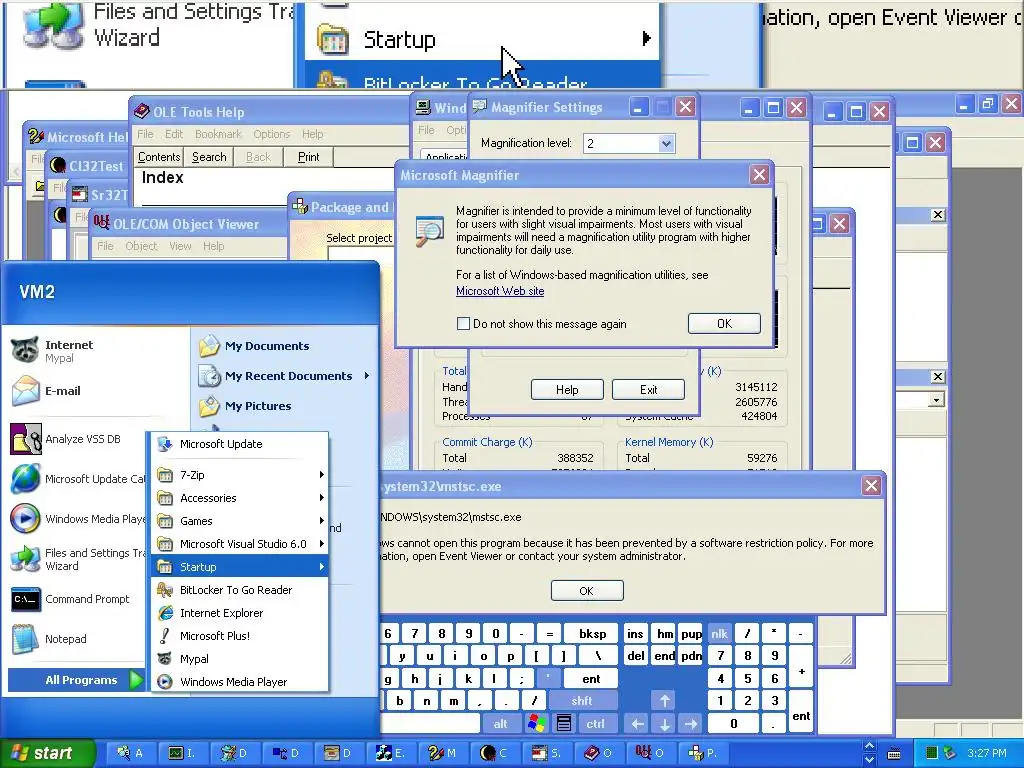The image size is (1024, 768).
Task: Switch to taskbar button labeled M
Action: pos(442,753)
